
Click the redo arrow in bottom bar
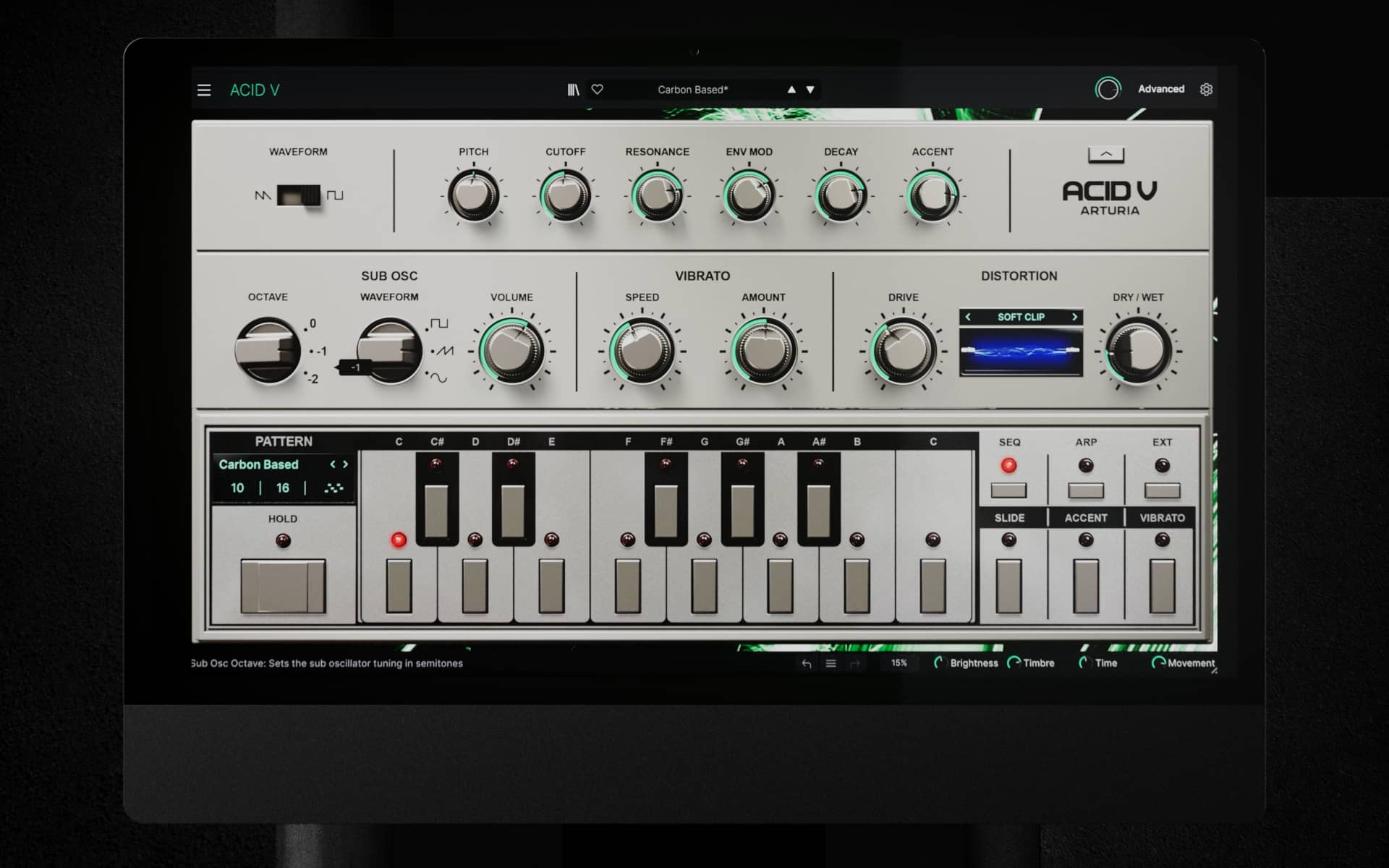click(855, 663)
